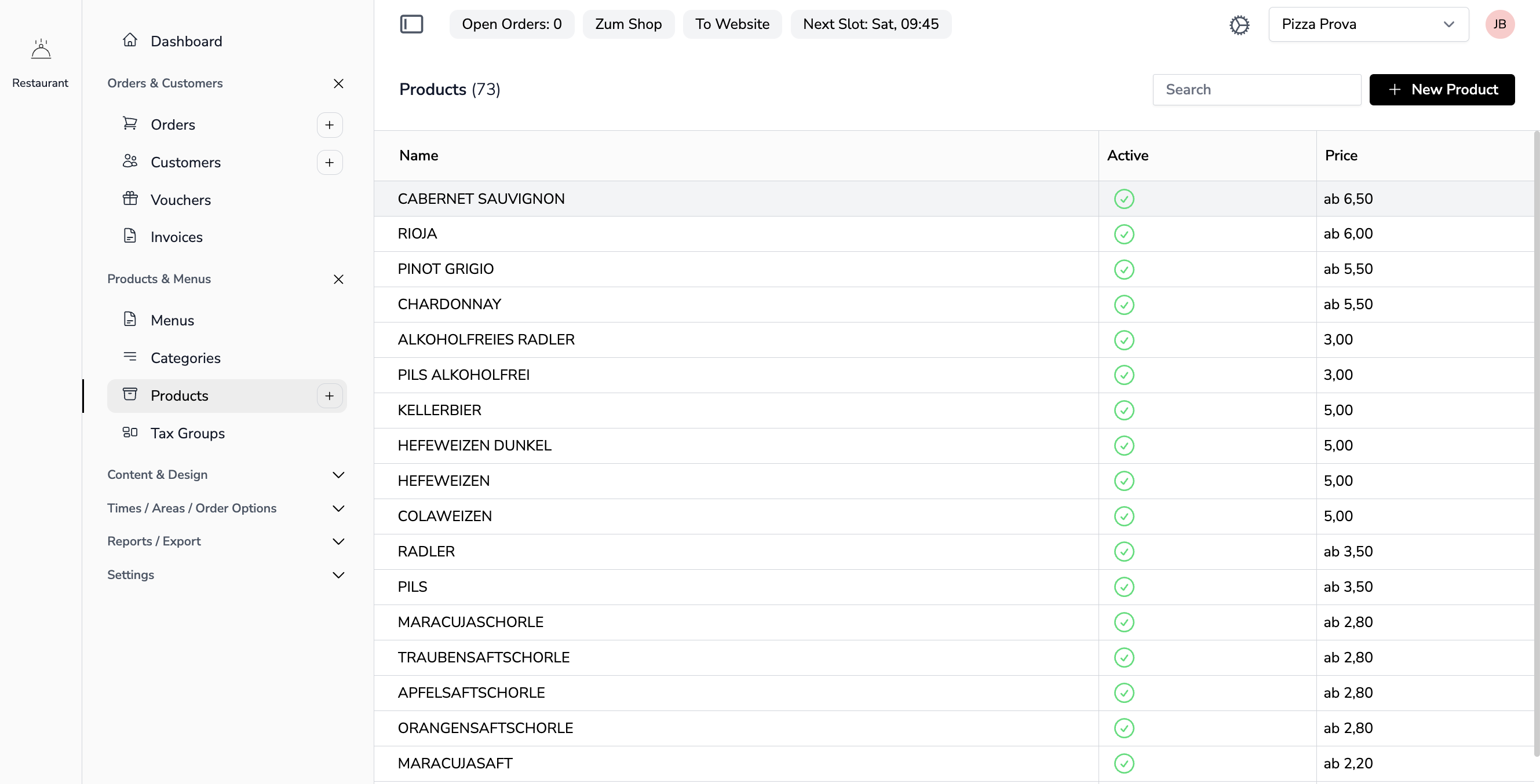Click the New Product button
The height and width of the screenshot is (784, 1540).
[1442, 89]
